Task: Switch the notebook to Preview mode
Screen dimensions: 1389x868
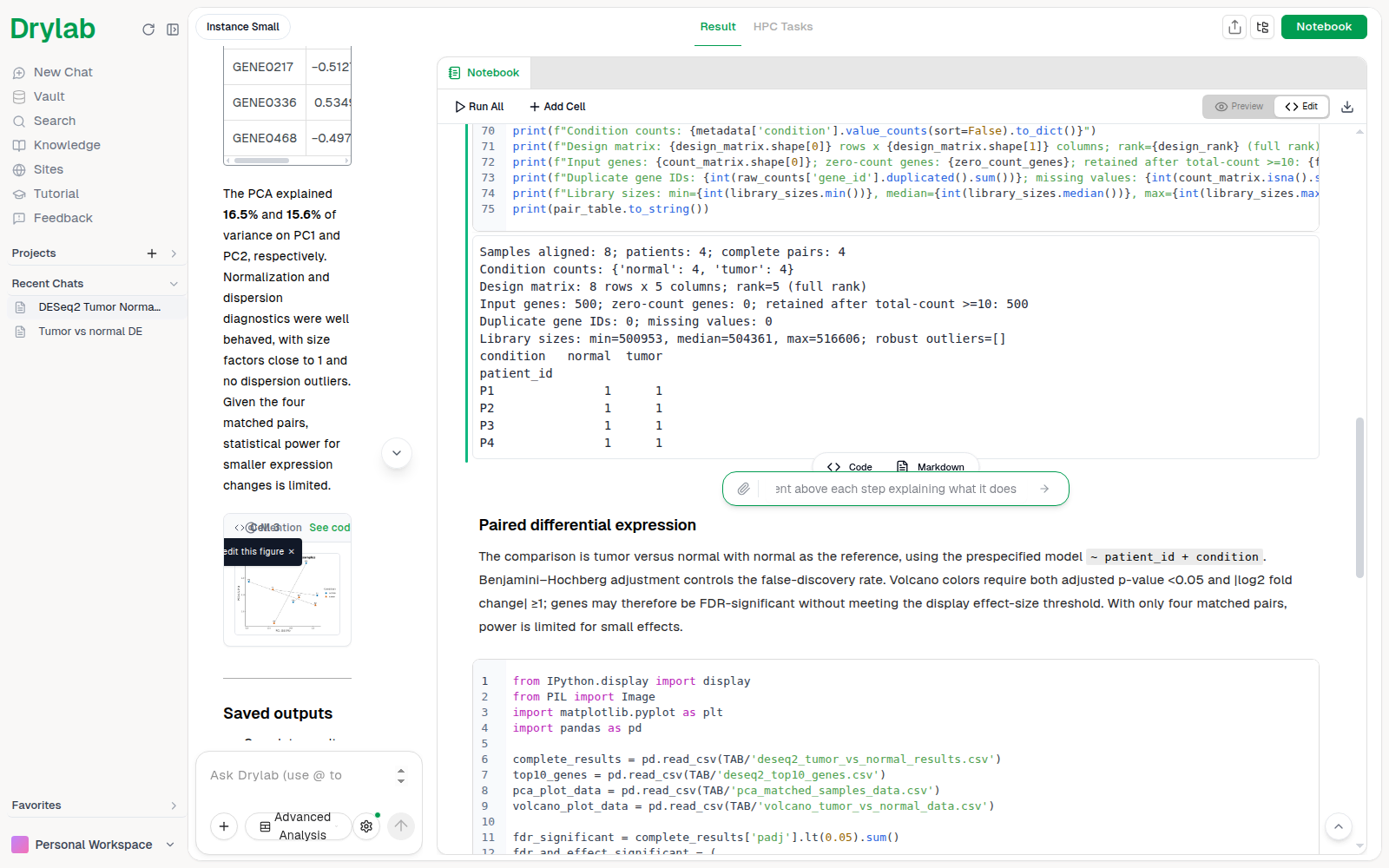Action: point(1240,107)
